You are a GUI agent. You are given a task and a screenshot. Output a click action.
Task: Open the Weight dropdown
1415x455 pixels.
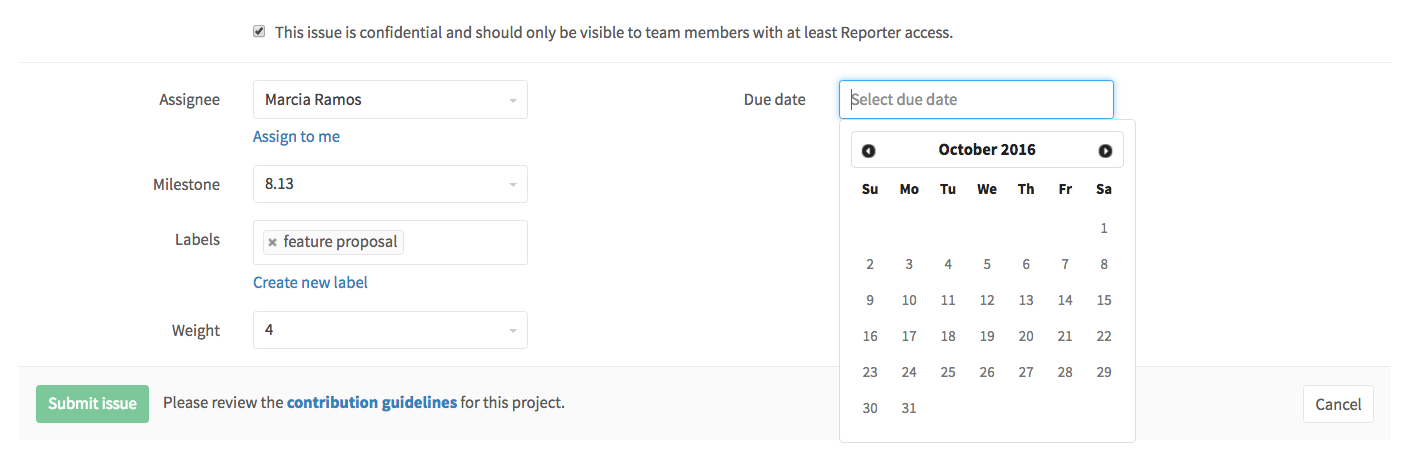click(390, 330)
